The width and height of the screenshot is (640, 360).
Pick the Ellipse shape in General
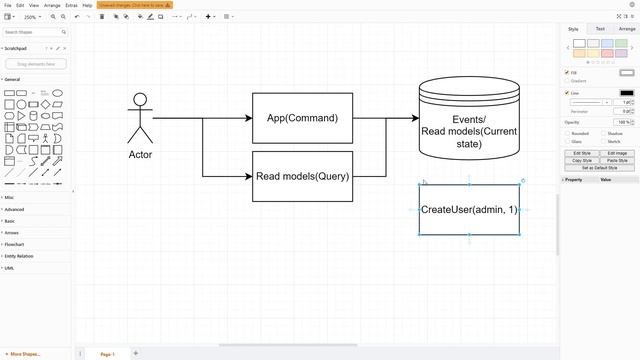(58, 93)
